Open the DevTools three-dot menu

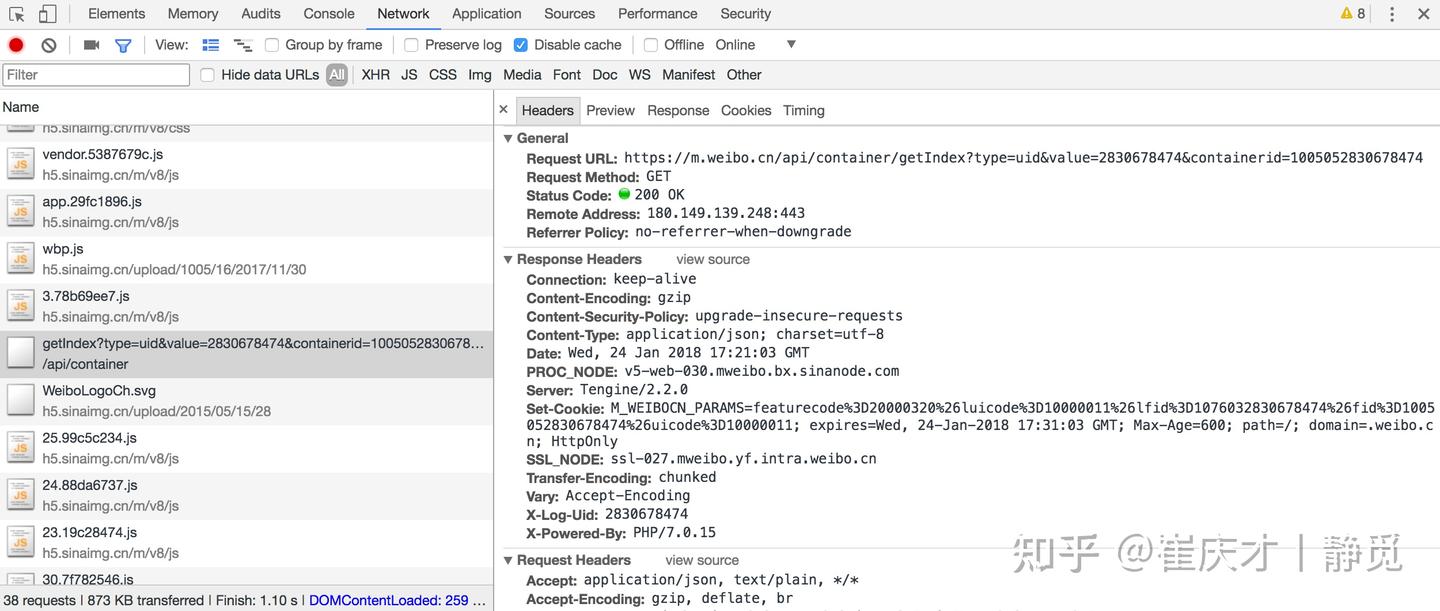1391,14
